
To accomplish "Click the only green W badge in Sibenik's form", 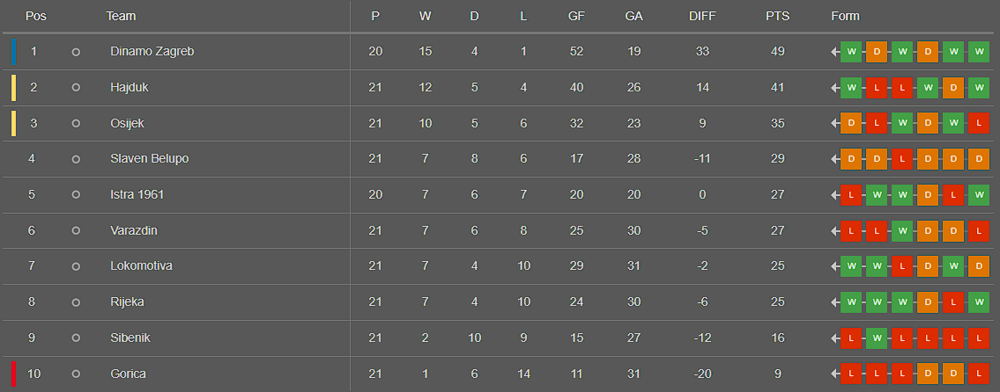I will click(876, 338).
